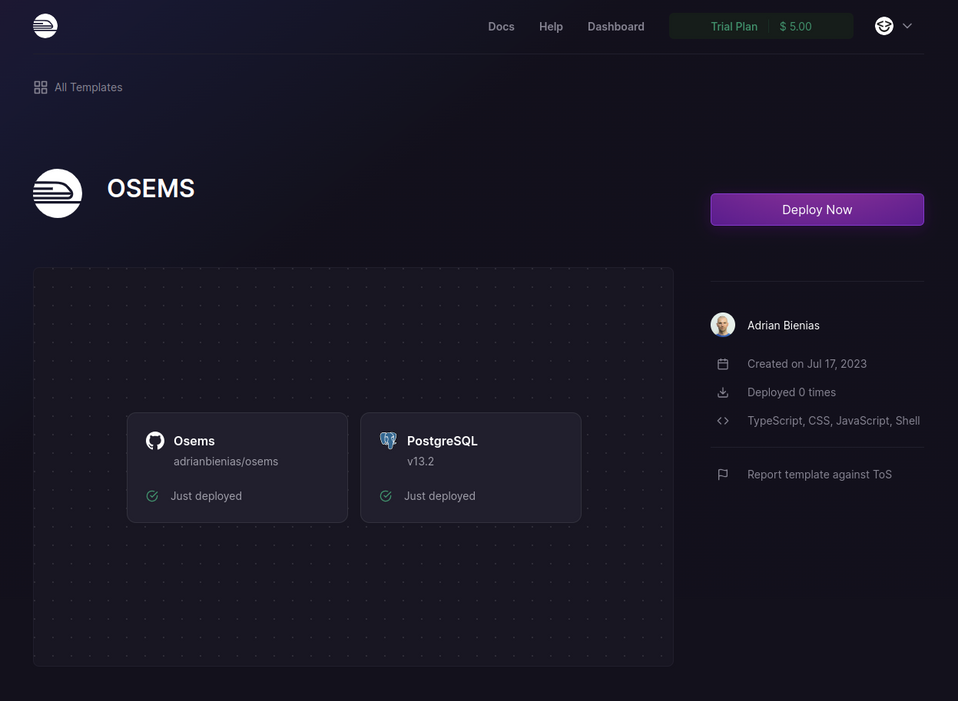Viewport: 958px width, 701px height.
Task: Click the Deploy Now button
Action: pyautogui.click(x=817, y=210)
